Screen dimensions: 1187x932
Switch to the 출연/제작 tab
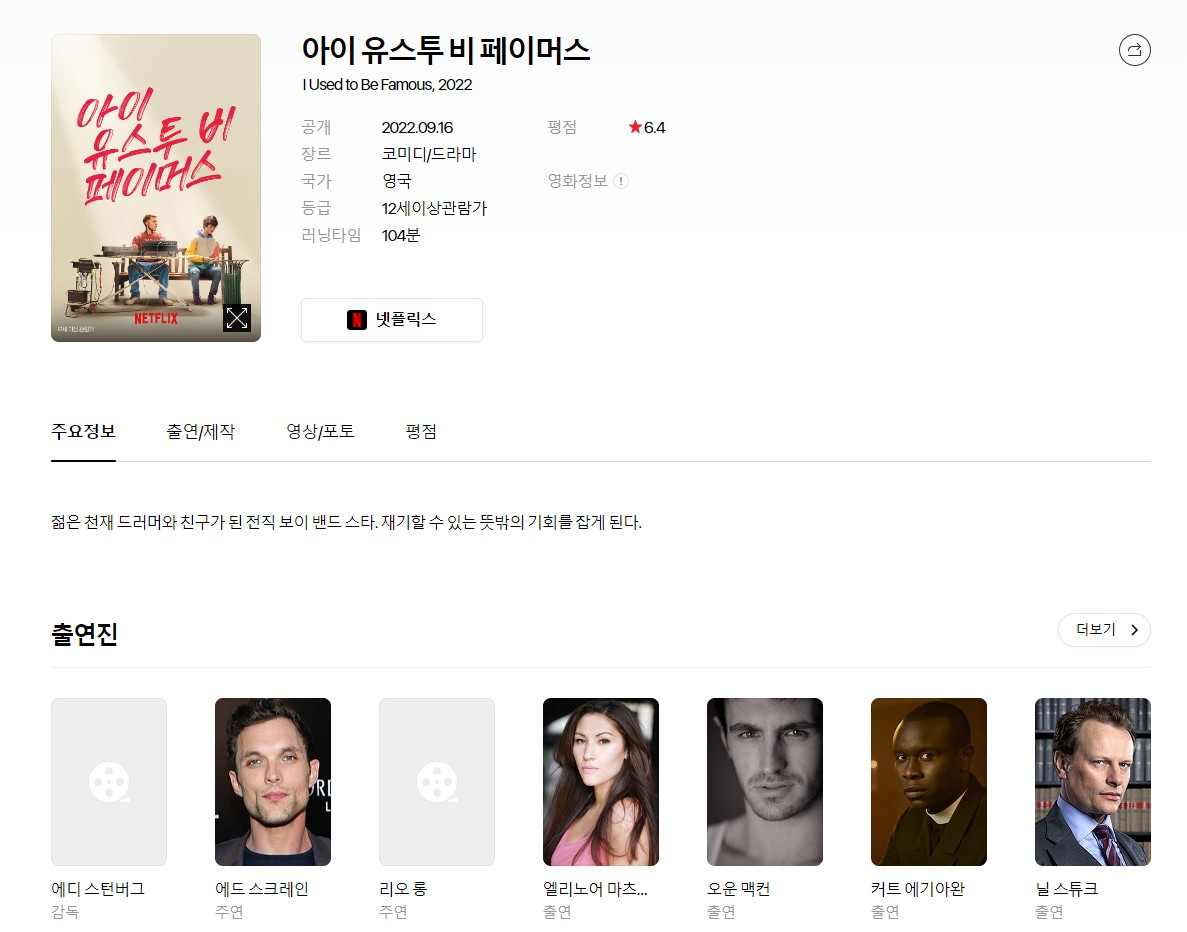[x=201, y=432]
